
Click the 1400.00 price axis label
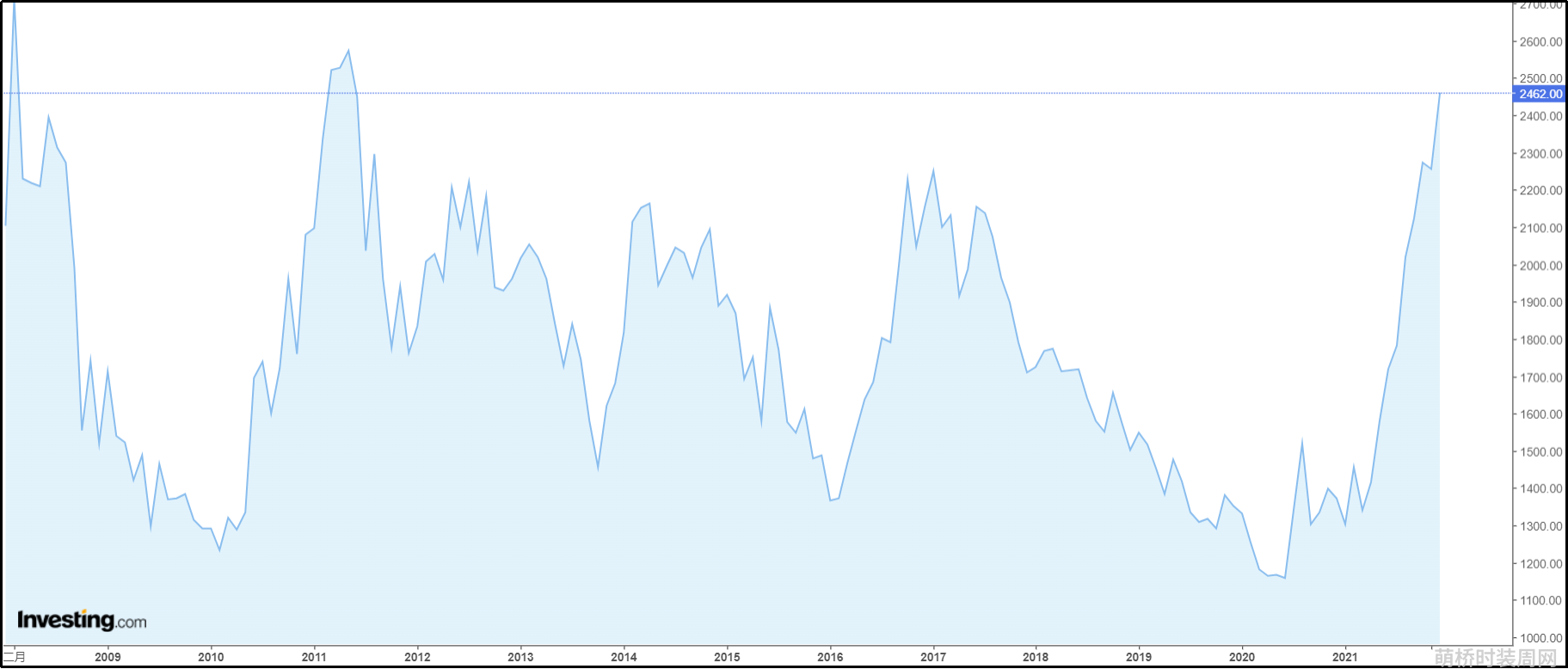(x=1540, y=488)
